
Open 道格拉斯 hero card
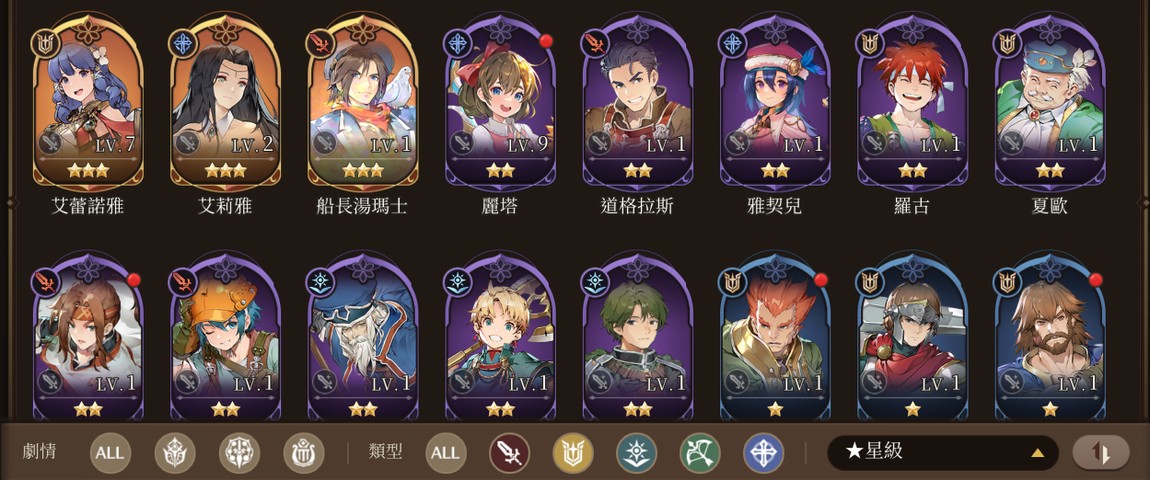tap(637, 103)
